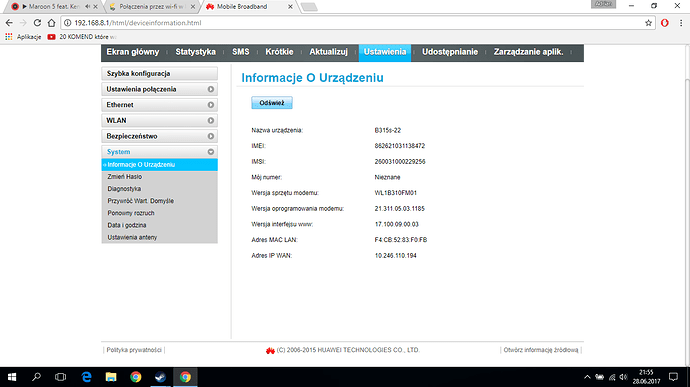Switch to the Maroon 5 tab
690x387 pixels.
tap(53, 7)
